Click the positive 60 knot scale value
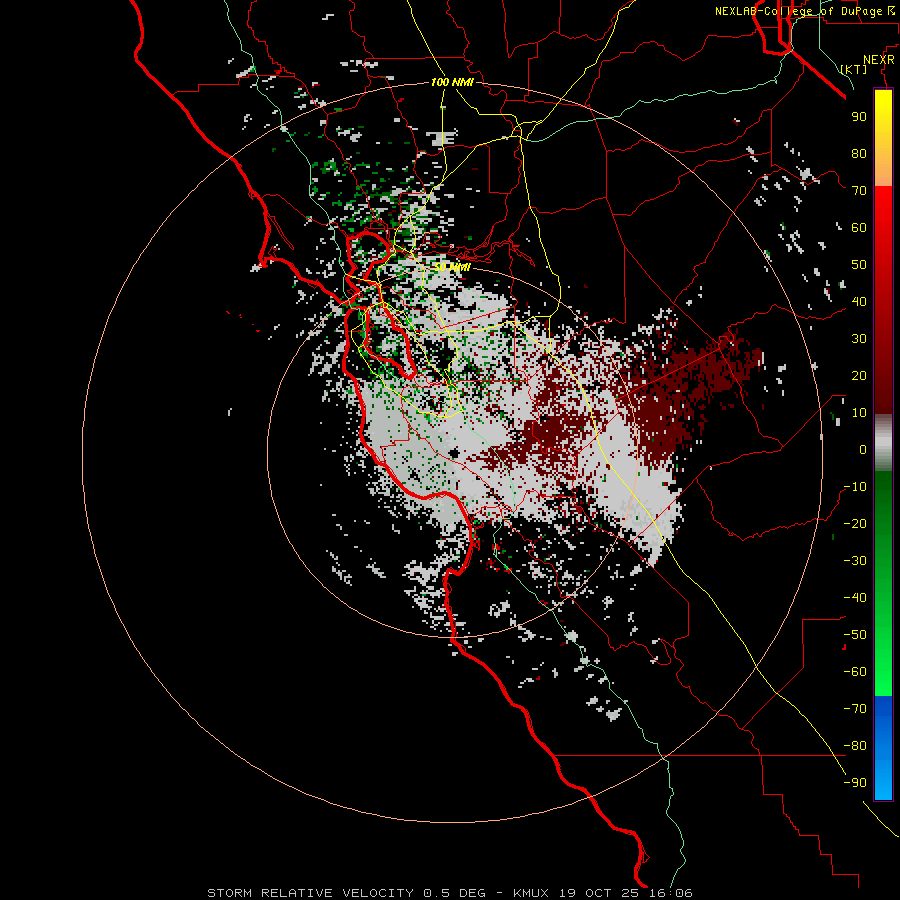The height and width of the screenshot is (900, 900). tap(859, 227)
